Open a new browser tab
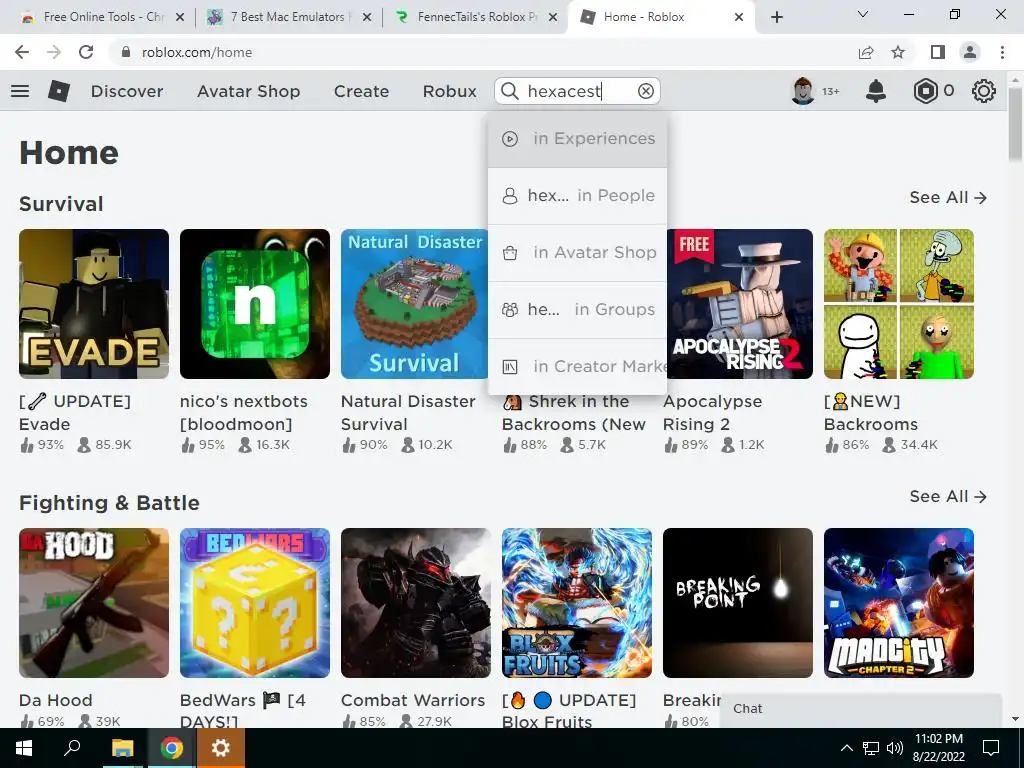The image size is (1024, 768). 776,17
